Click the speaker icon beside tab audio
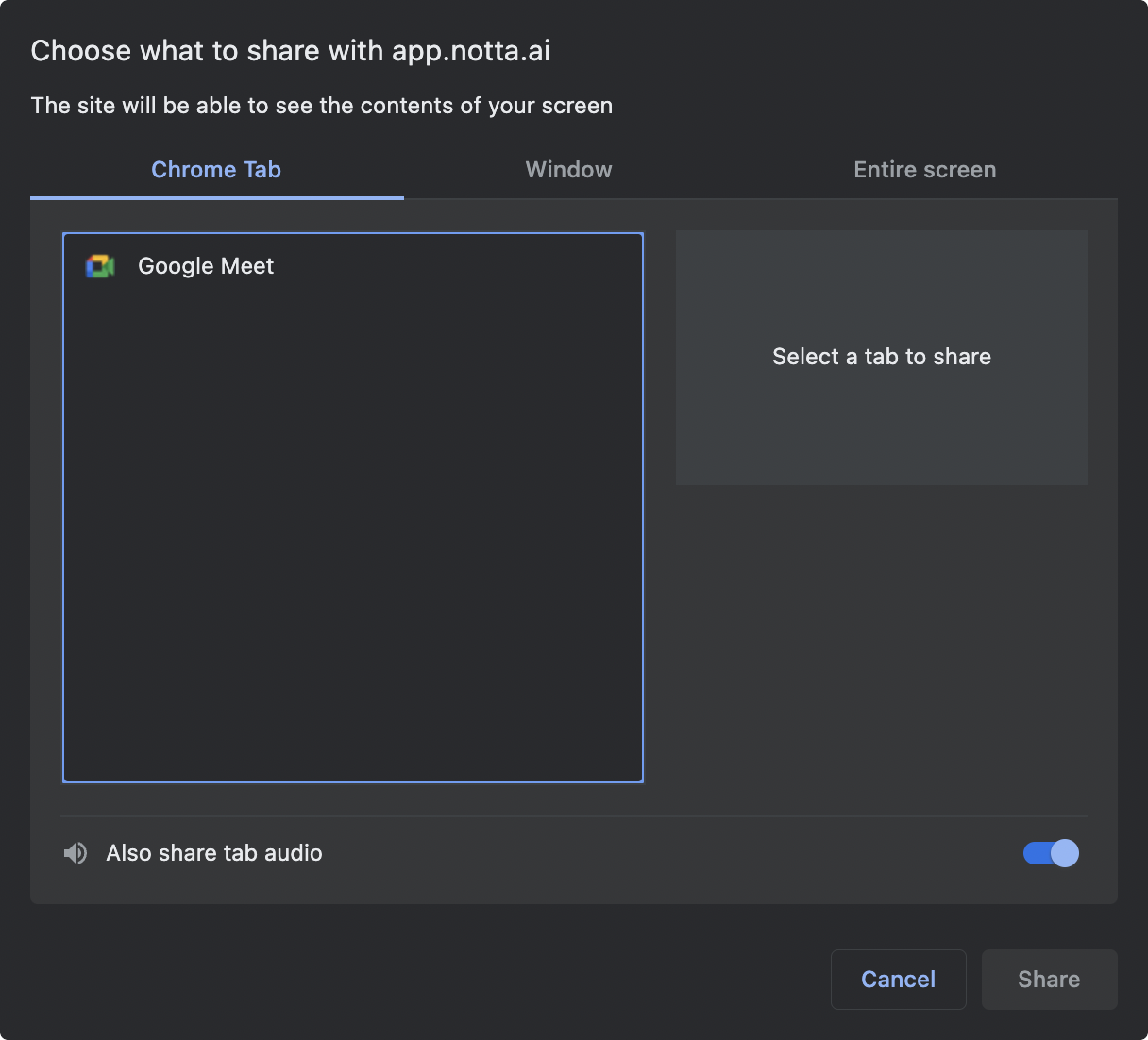 tap(75, 852)
